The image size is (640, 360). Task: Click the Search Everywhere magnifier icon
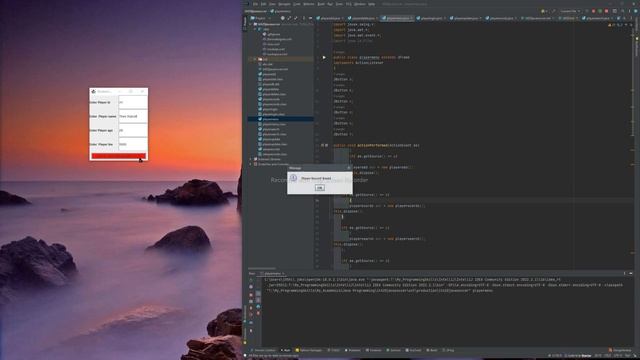tap(622, 11)
